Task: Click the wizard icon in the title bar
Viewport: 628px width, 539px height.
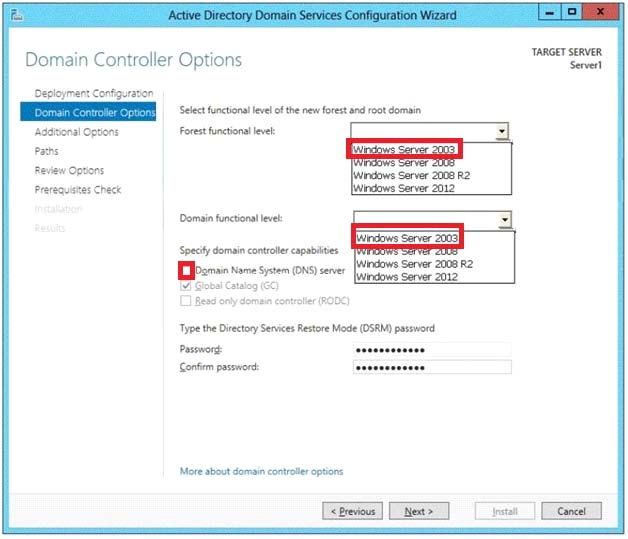Action: pos(17,15)
